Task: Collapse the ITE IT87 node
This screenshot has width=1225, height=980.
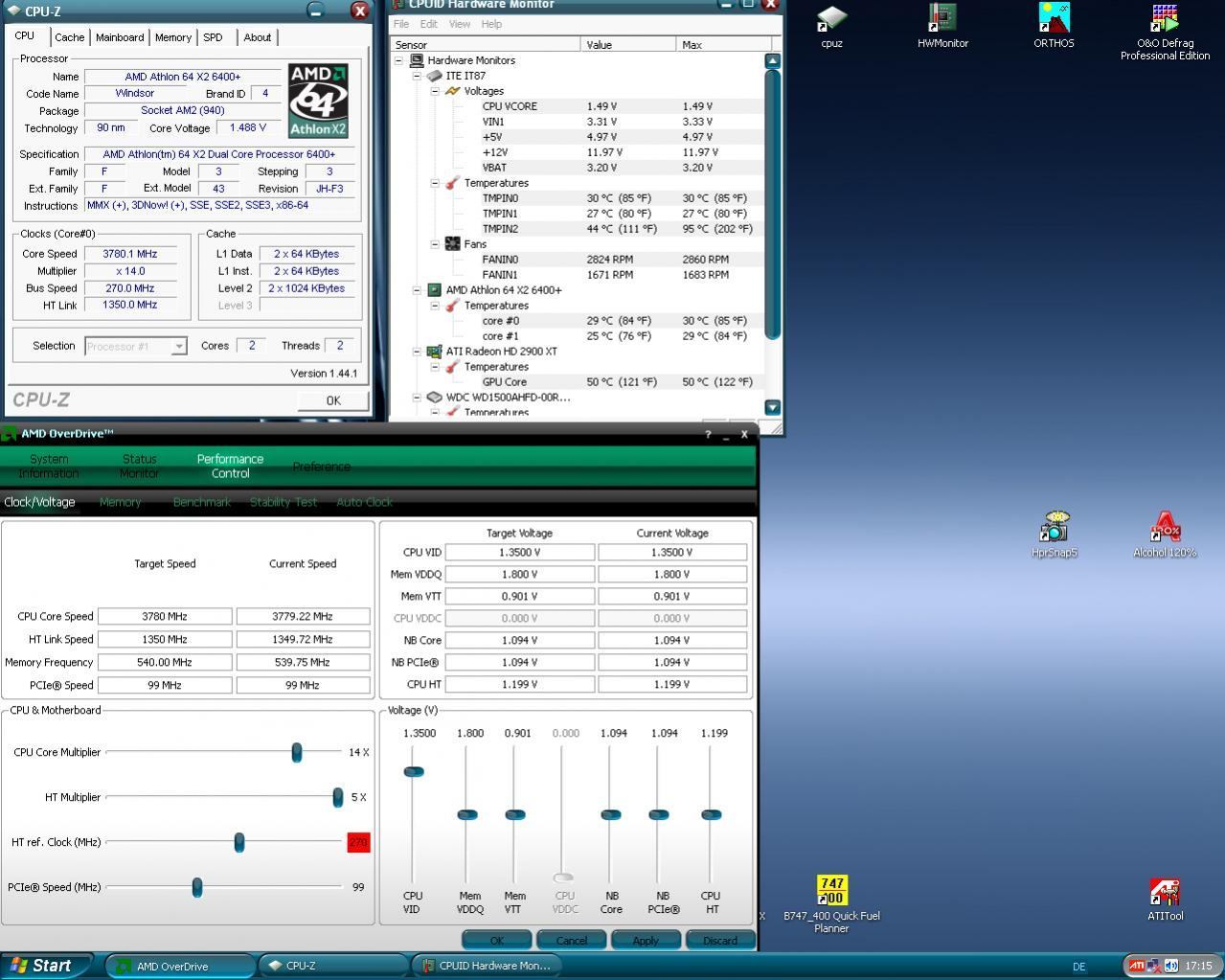Action: click(x=417, y=76)
